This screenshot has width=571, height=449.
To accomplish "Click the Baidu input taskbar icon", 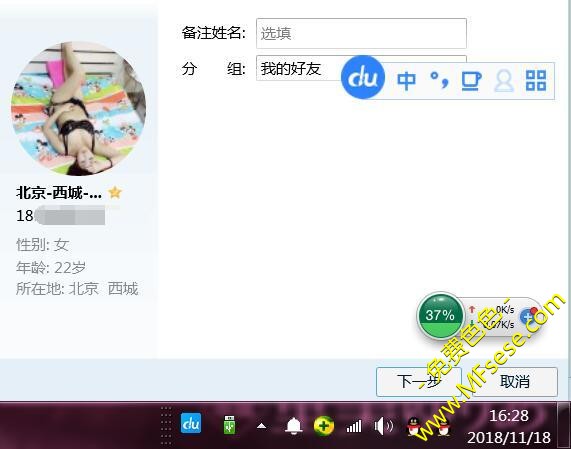I will [x=191, y=423].
